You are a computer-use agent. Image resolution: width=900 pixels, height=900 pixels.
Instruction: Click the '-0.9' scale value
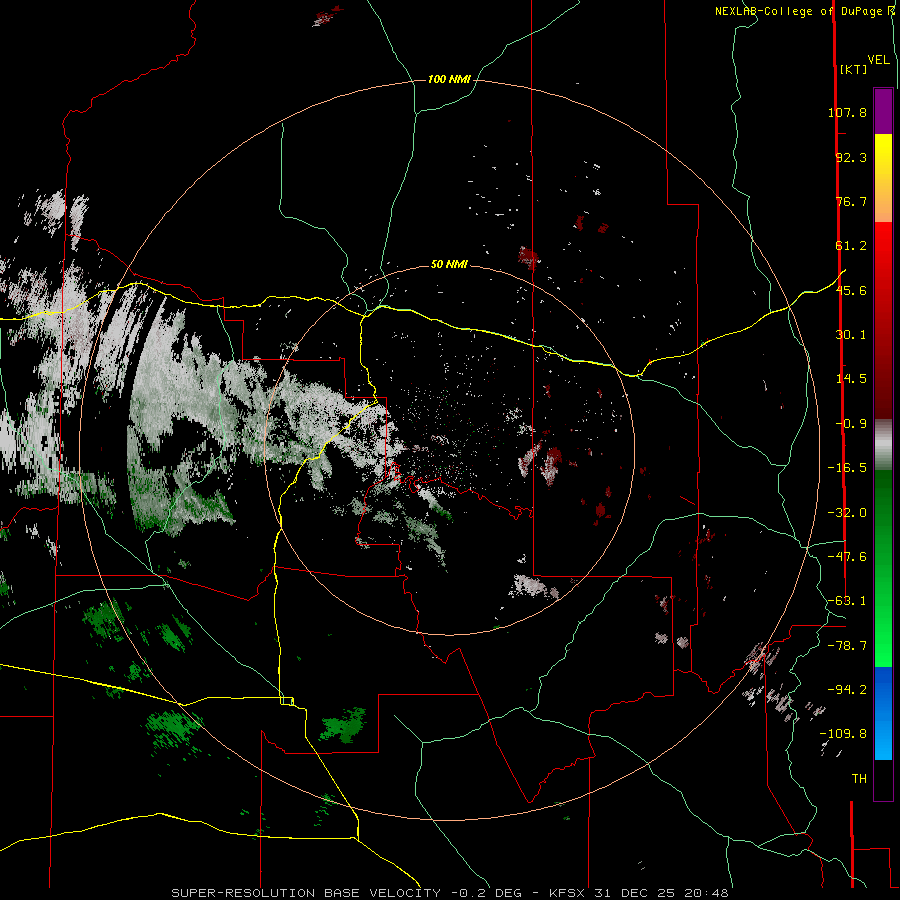[x=851, y=424]
